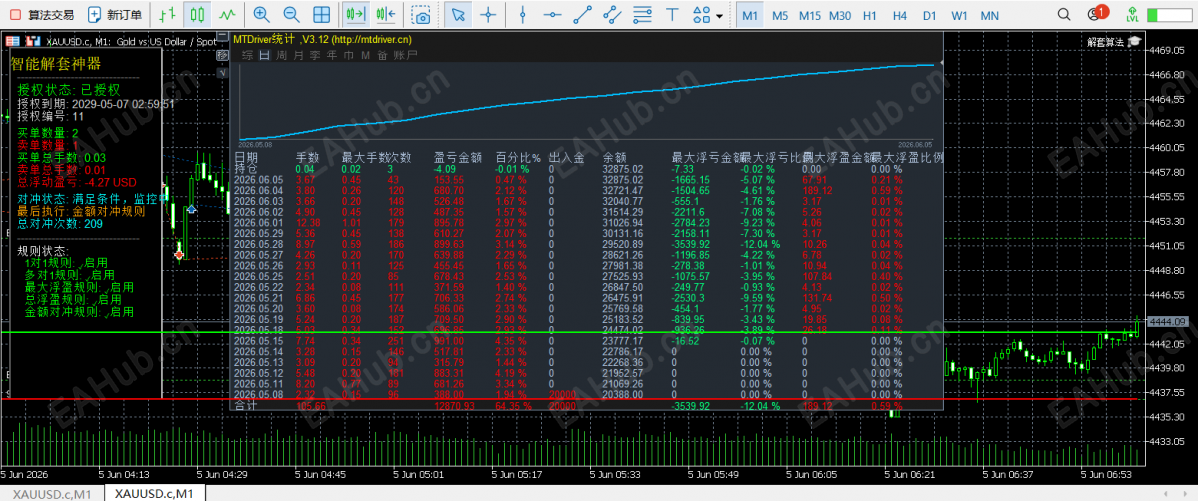This screenshot has width=1198, height=501.
Task: Take a chart screenshot with camera icon
Action: [420, 15]
